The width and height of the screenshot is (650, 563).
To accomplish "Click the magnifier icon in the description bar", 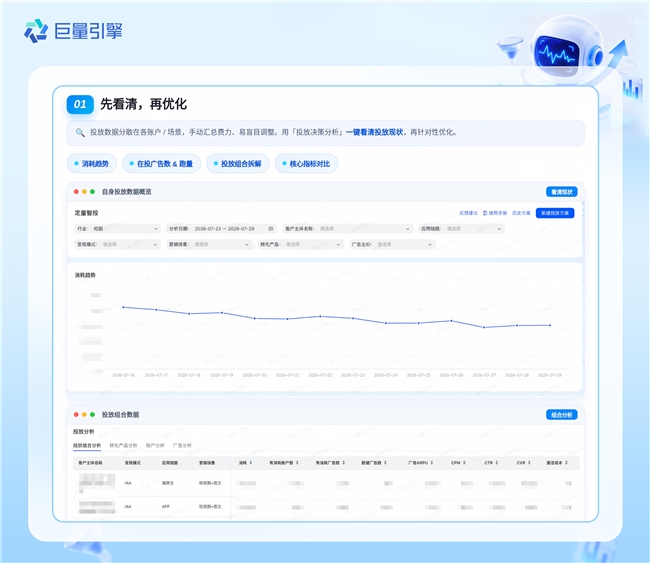I will (x=80, y=132).
